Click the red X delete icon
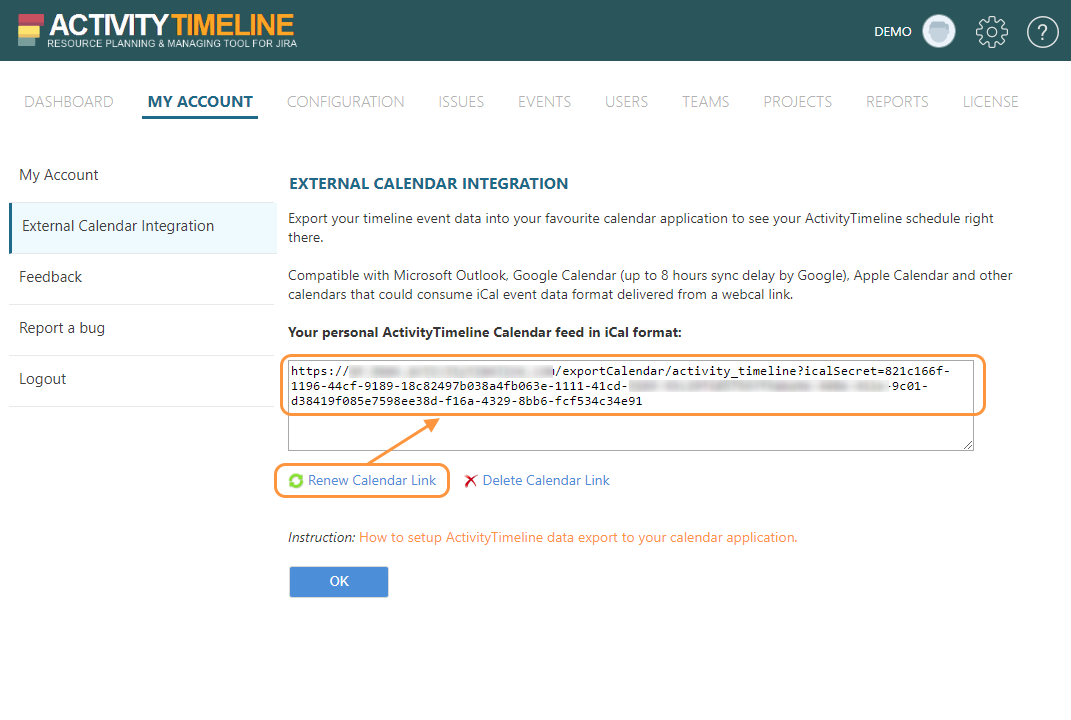Screen dimensions: 1071x720 point(471,481)
